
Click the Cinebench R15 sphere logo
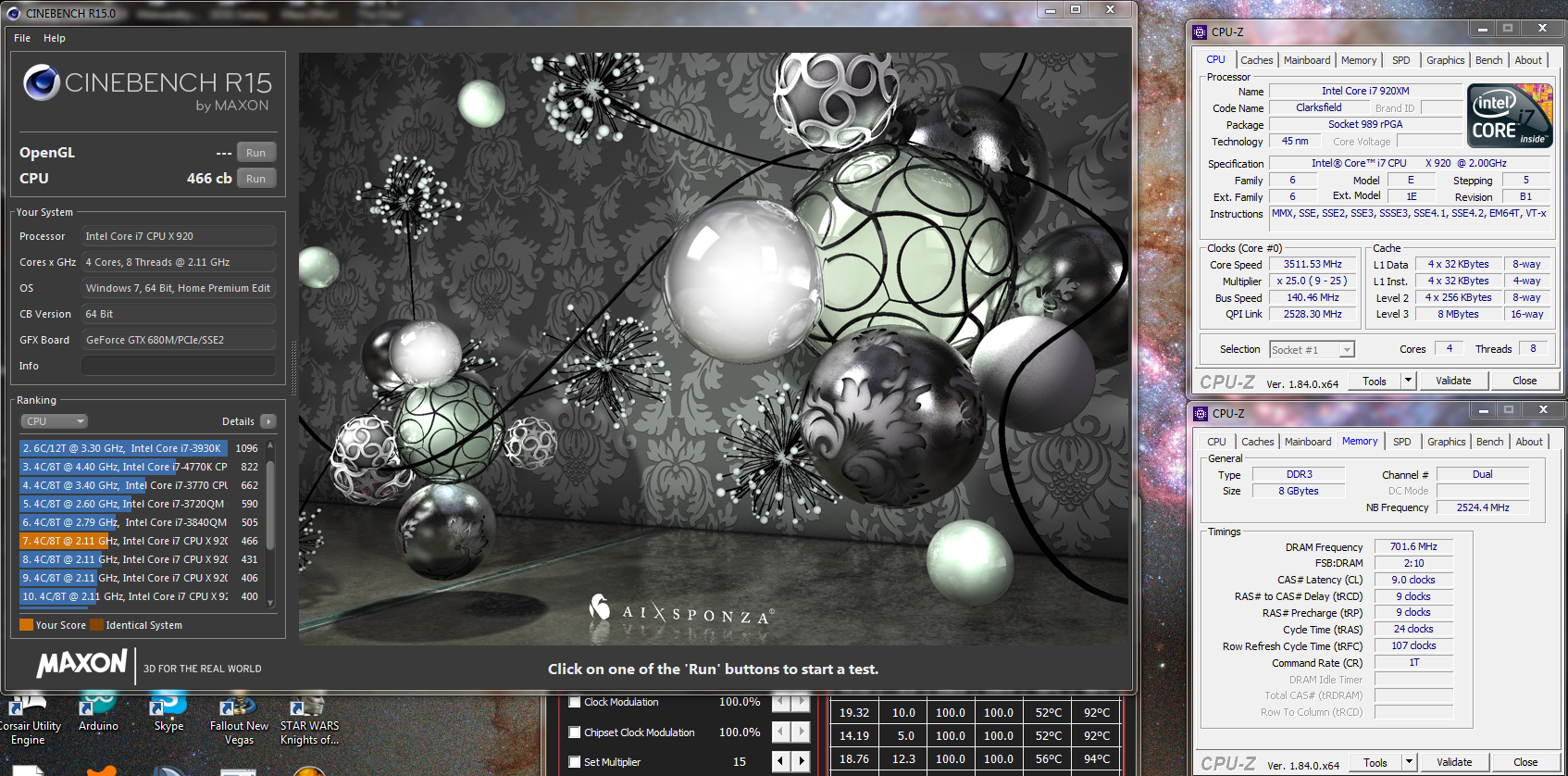[42, 82]
